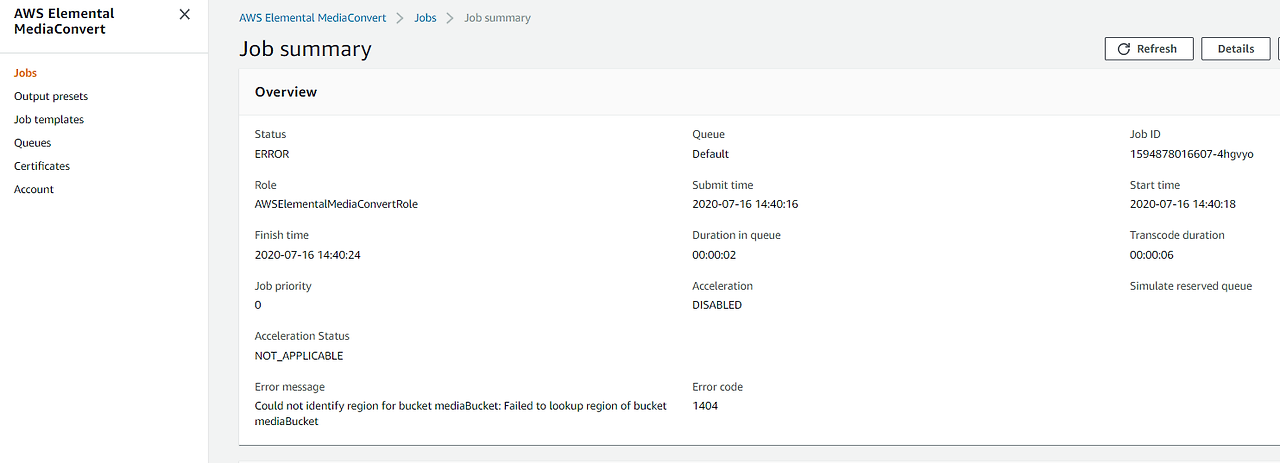Click the Default queue value

click(710, 154)
